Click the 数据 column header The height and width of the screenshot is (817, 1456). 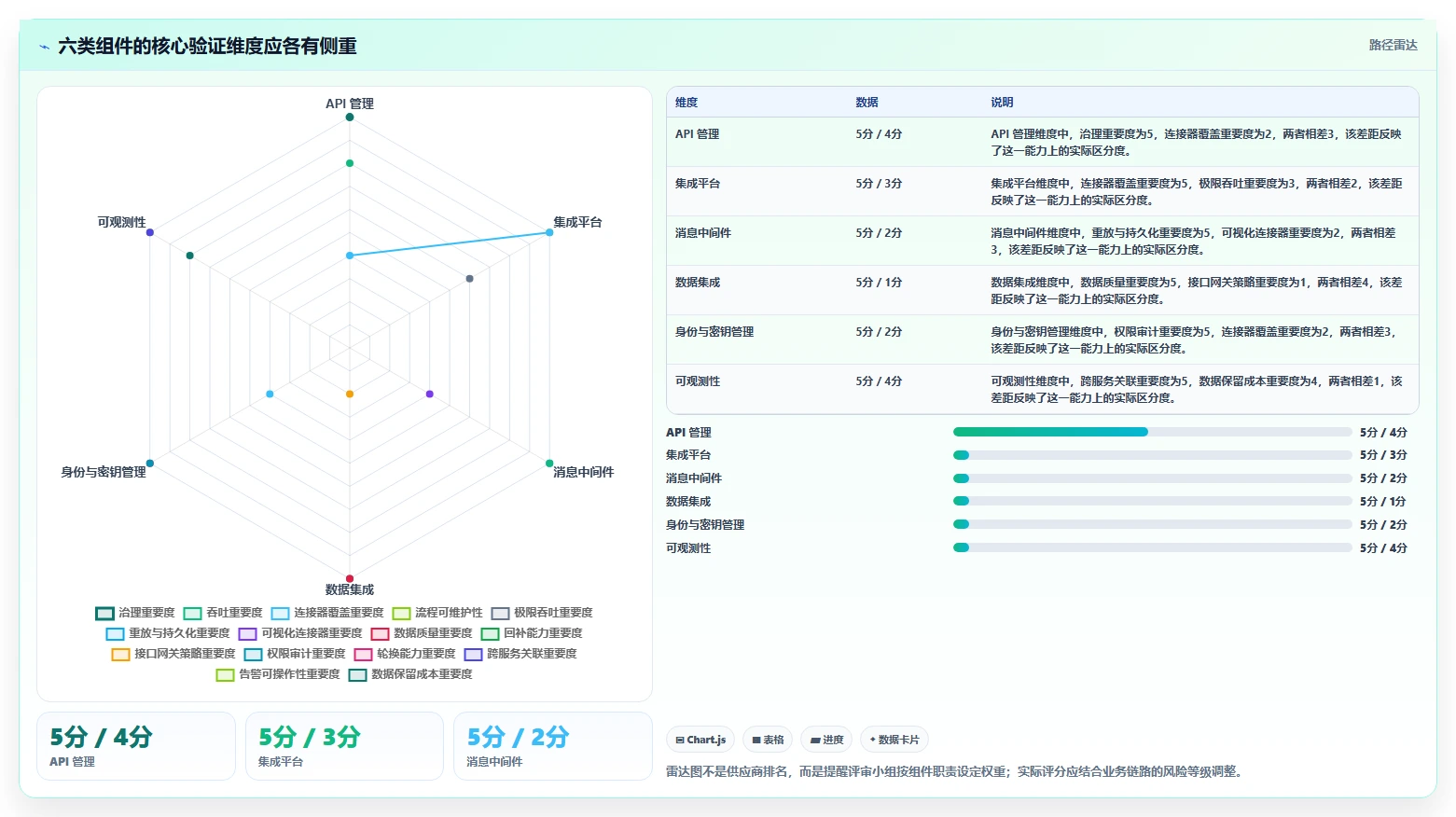coord(867,103)
